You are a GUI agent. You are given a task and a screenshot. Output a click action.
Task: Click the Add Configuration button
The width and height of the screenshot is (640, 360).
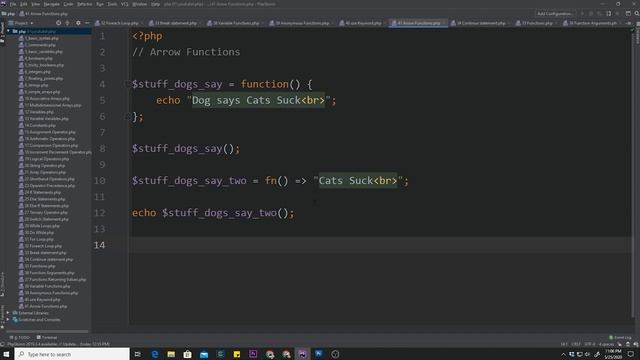(x=555, y=13)
